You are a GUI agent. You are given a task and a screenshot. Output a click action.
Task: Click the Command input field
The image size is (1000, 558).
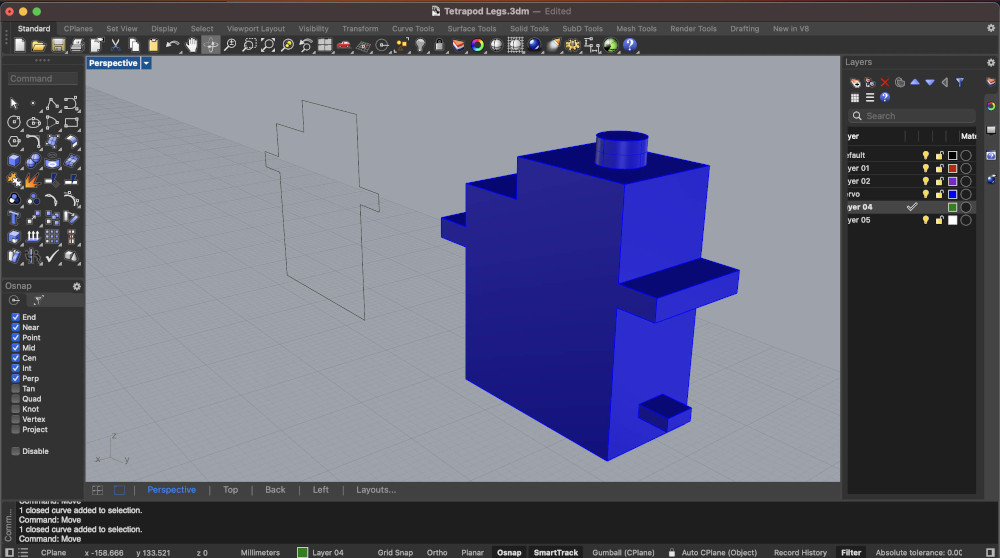click(43, 78)
